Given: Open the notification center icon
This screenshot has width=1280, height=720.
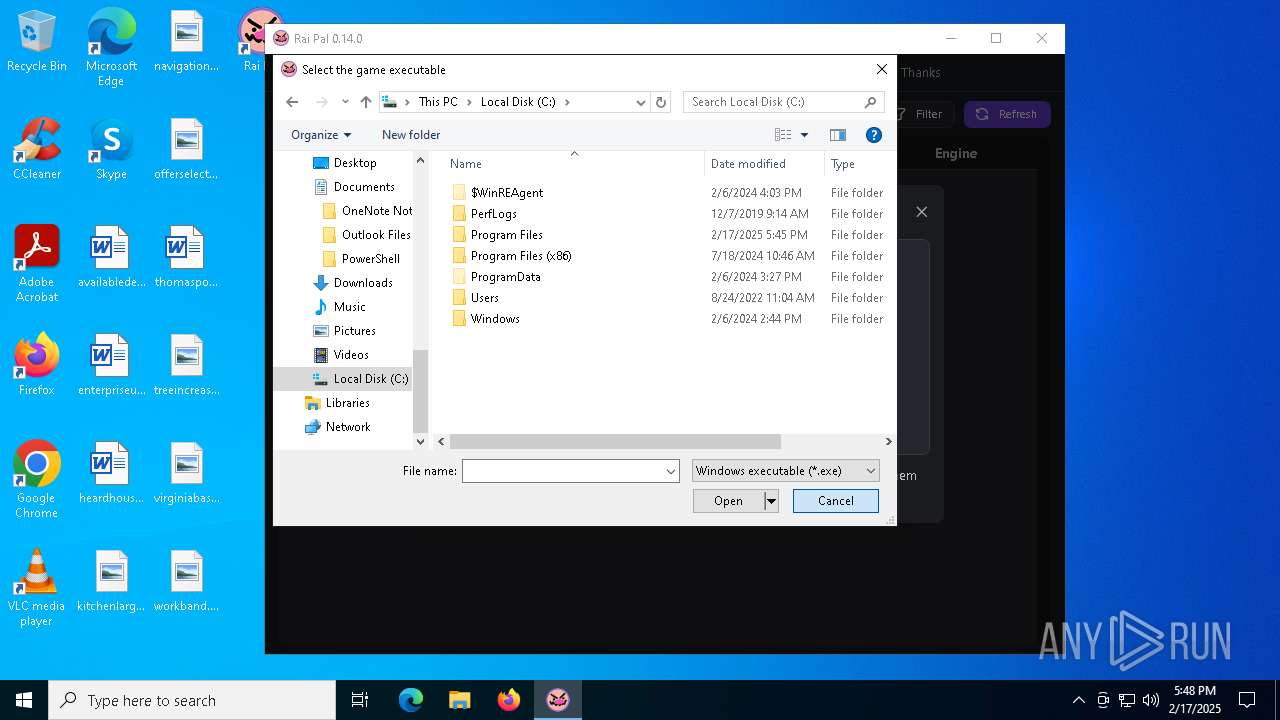Looking at the screenshot, I should [1247, 700].
